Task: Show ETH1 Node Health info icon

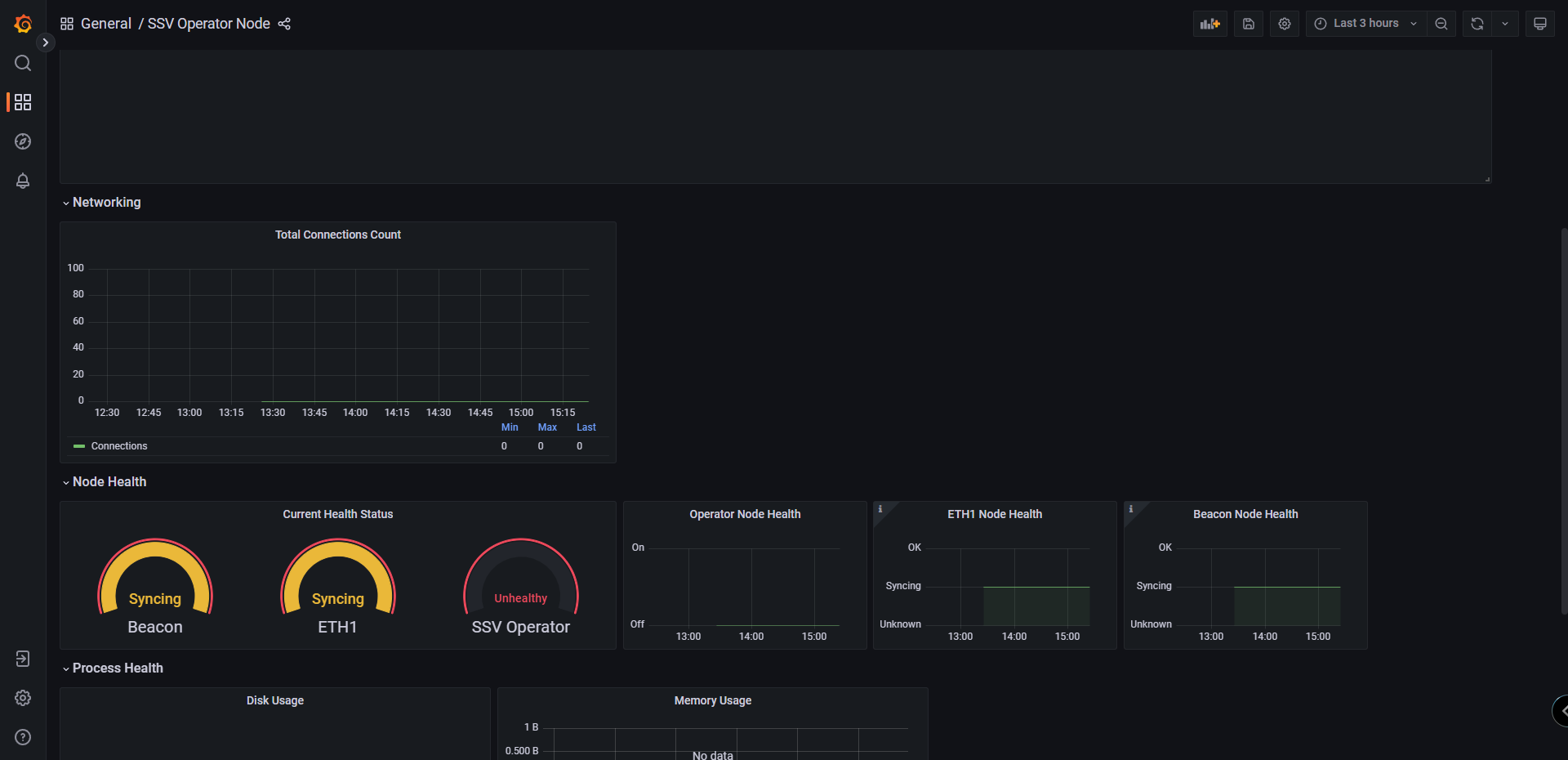Action: click(880, 508)
